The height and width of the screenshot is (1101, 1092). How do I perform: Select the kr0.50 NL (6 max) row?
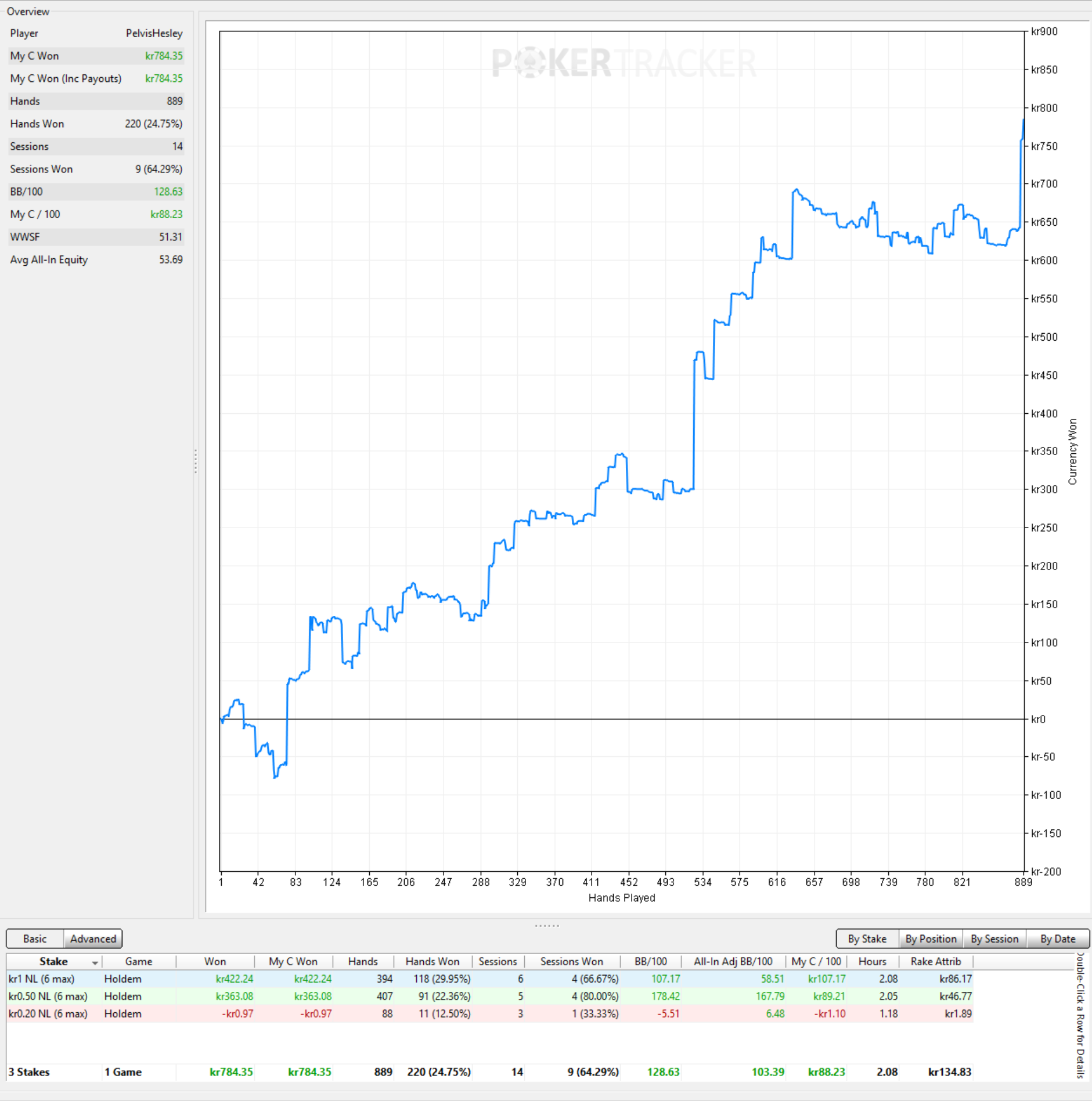pyautogui.click(x=489, y=997)
